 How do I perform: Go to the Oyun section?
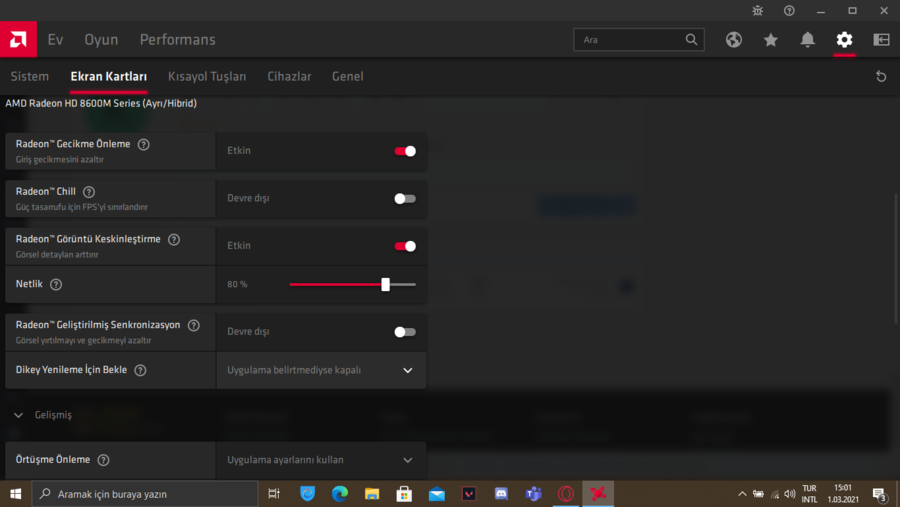[101, 40]
